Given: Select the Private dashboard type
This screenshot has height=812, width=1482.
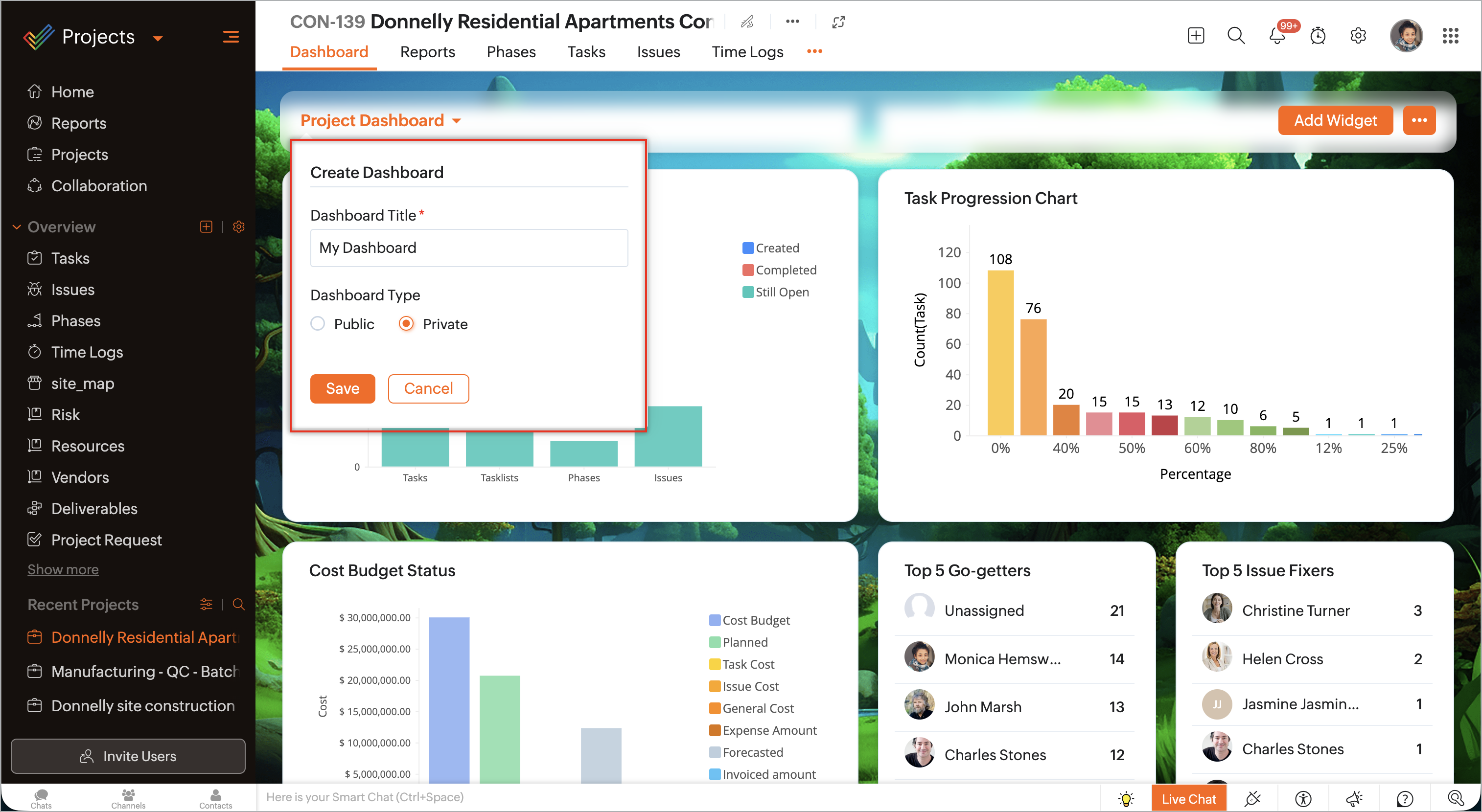Looking at the screenshot, I should coord(406,324).
